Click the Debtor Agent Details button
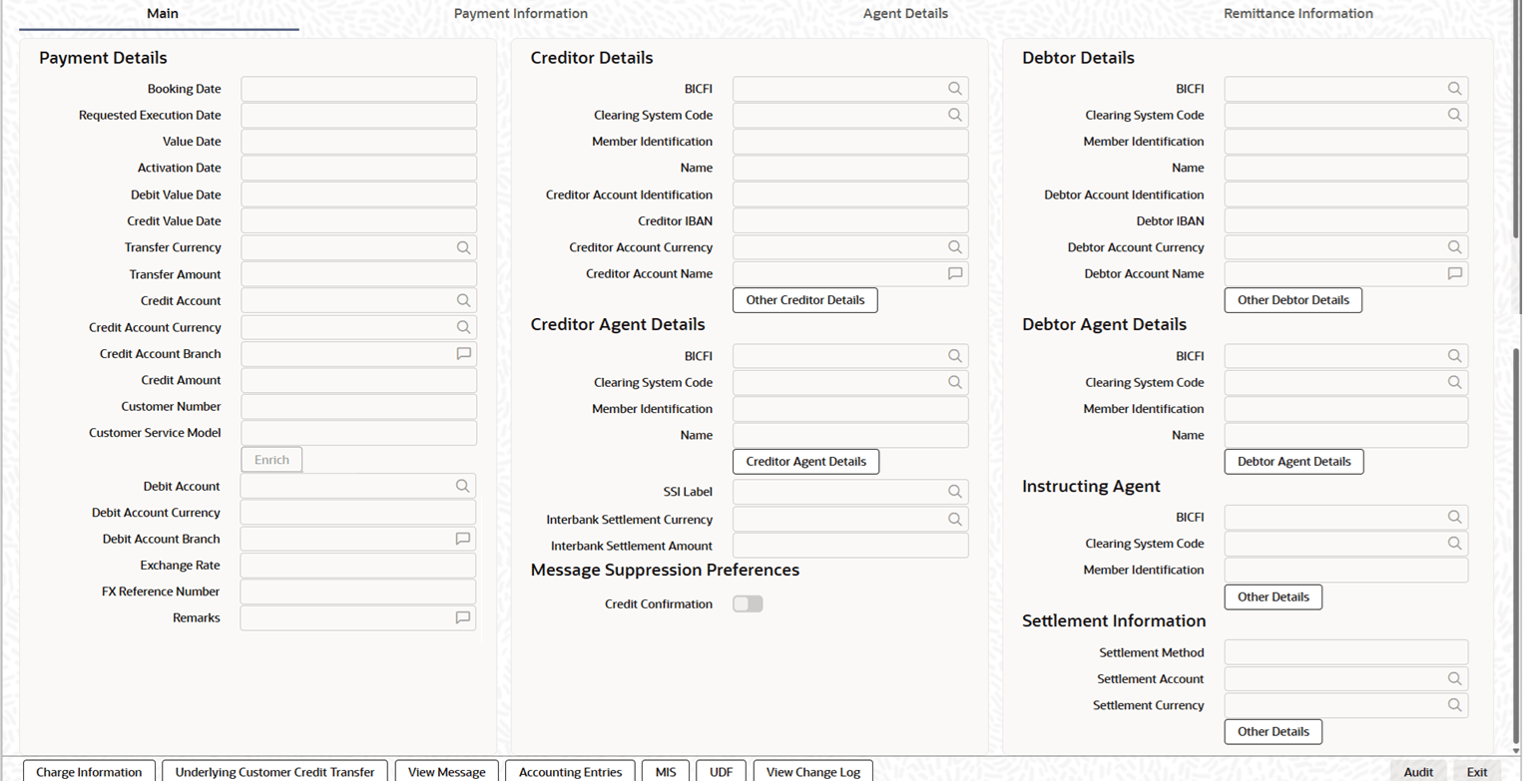This screenshot has height=784, width=1524. tap(1294, 462)
